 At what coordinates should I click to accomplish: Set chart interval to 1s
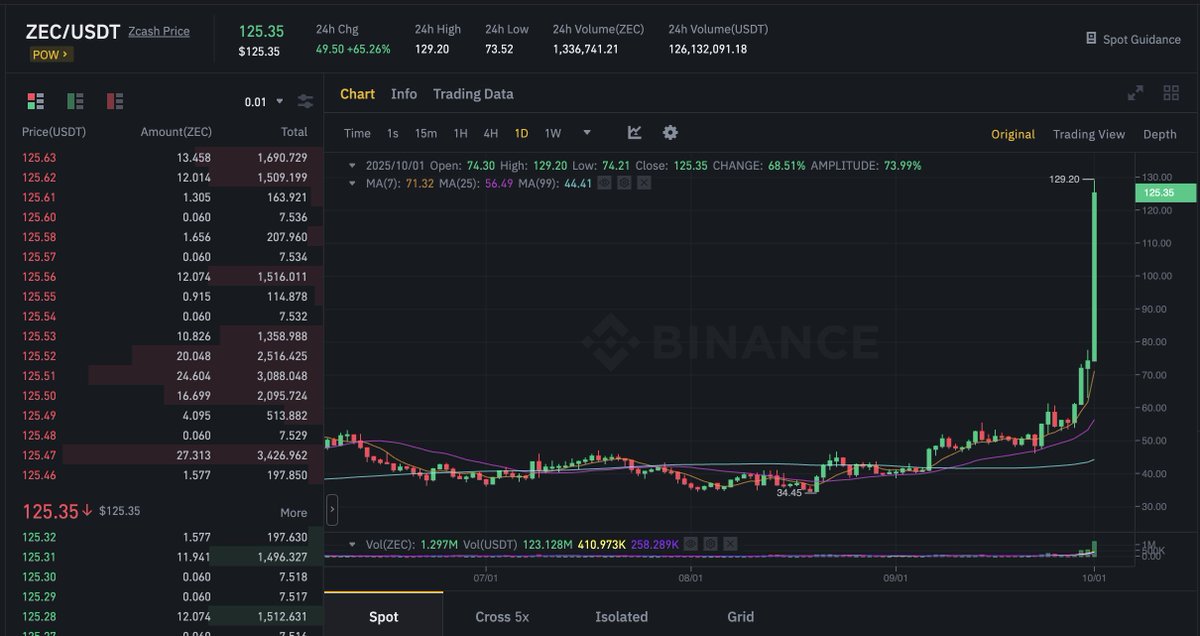393,133
